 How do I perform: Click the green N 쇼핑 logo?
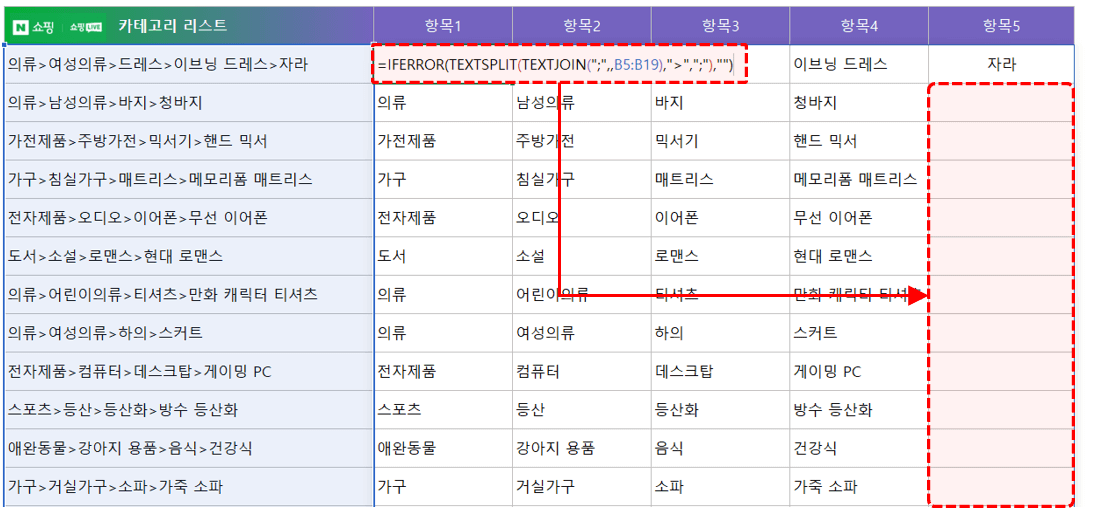coord(34,26)
